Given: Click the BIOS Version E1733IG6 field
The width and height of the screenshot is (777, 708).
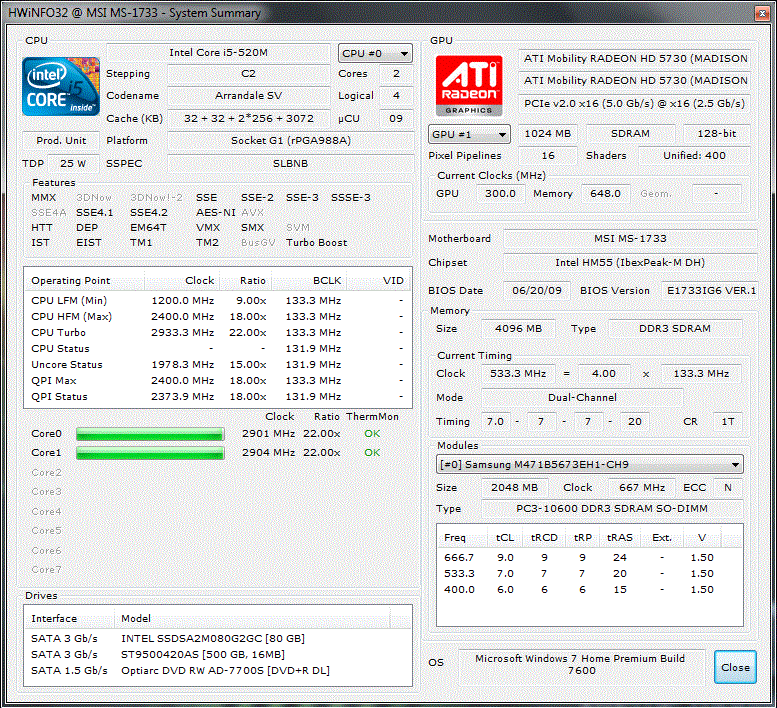Looking at the screenshot, I should 710,290.
